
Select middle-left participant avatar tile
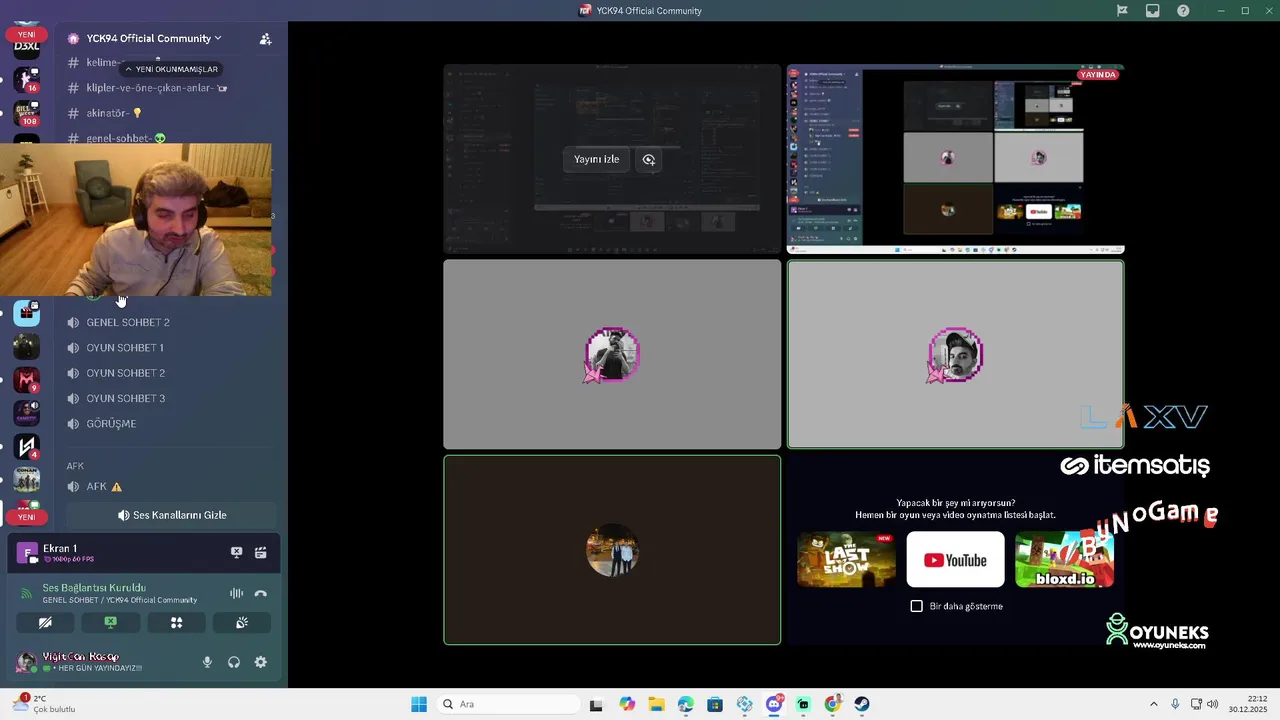click(612, 354)
